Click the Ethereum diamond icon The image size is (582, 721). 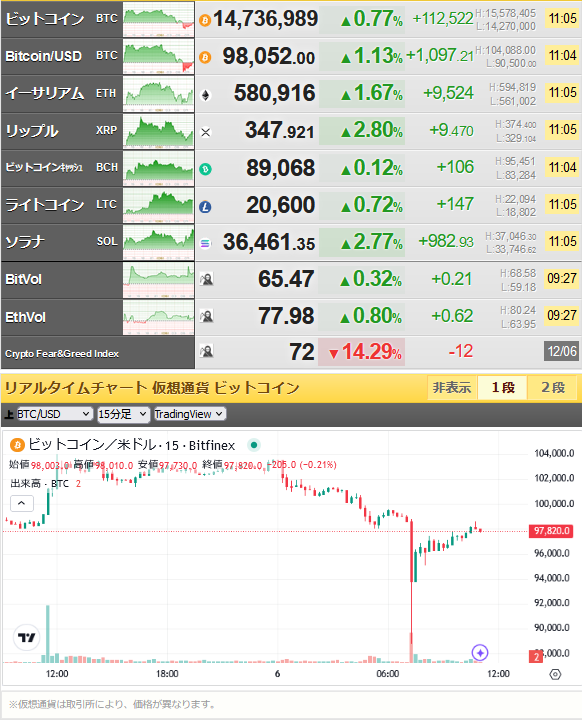tap(205, 95)
